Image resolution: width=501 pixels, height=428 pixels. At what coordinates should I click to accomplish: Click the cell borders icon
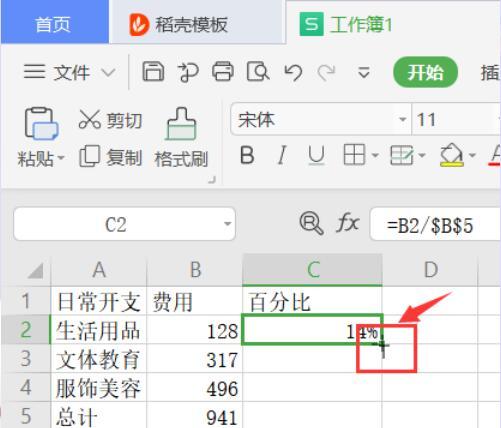[354, 155]
